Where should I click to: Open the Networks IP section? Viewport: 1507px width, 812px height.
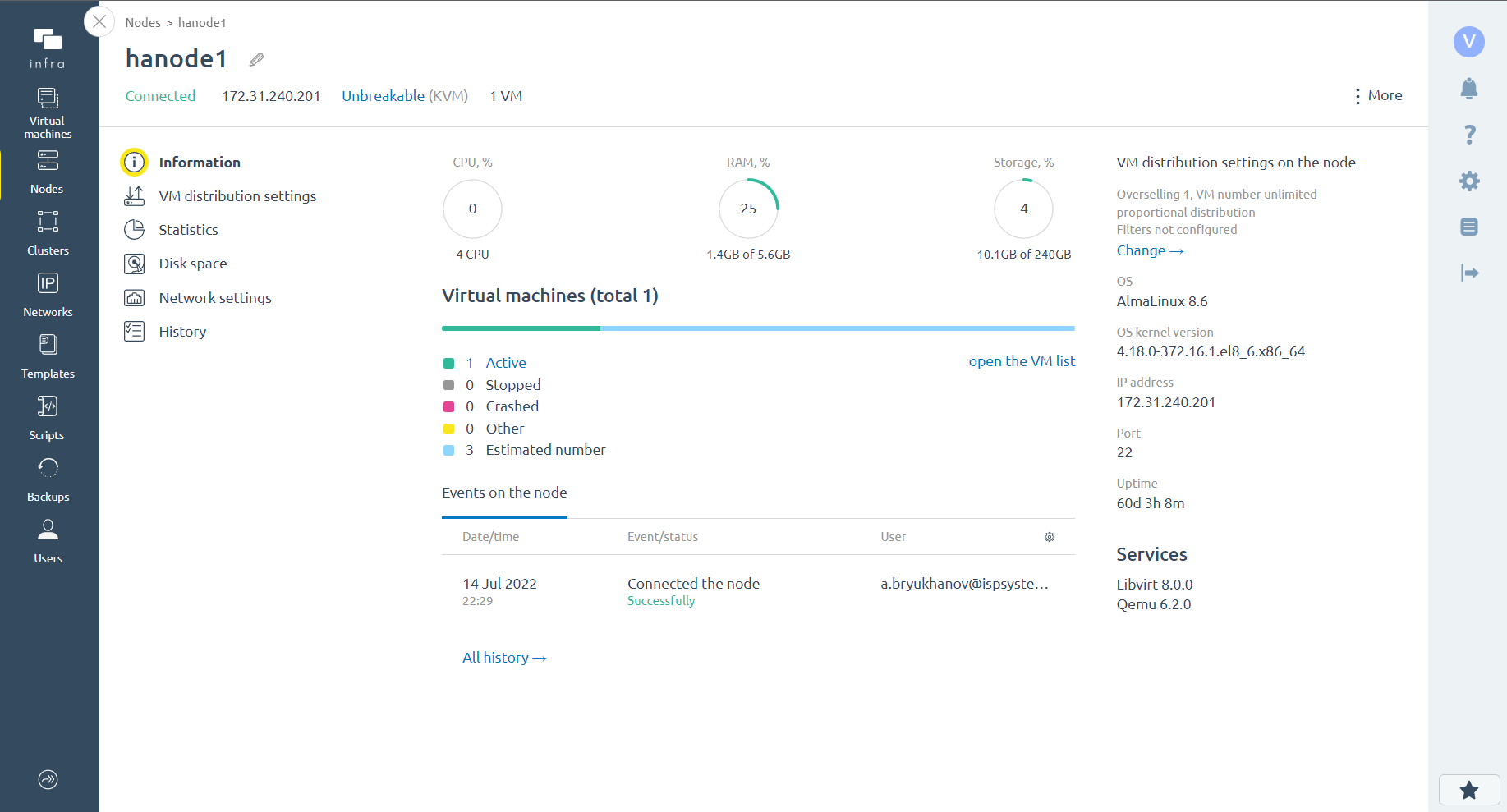click(48, 295)
